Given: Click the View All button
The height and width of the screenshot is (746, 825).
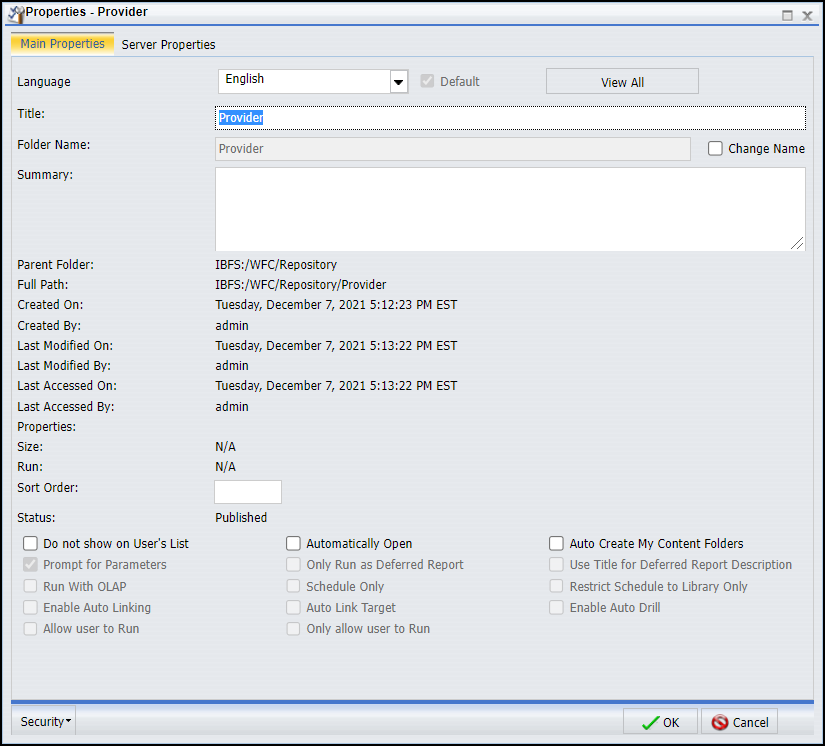Looking at the screenshot, I should [622, 81].
